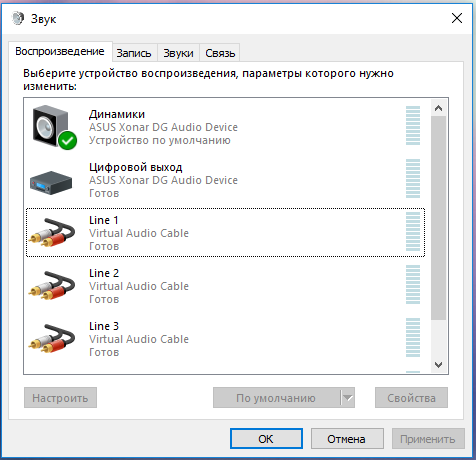The image size is (476, 460).
Task: Click the green default-device checkmark badge
Action: coord(68,140)
